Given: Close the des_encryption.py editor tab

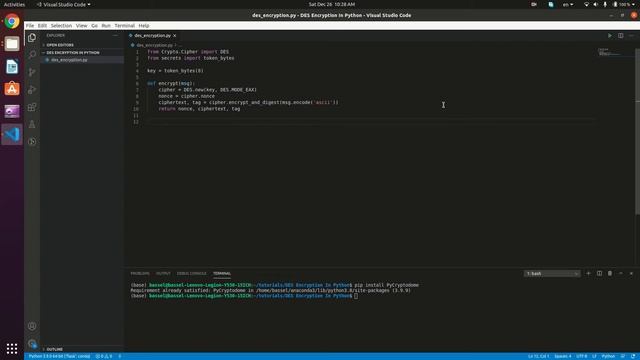Looking at the screenshot, I should [175, 36].
